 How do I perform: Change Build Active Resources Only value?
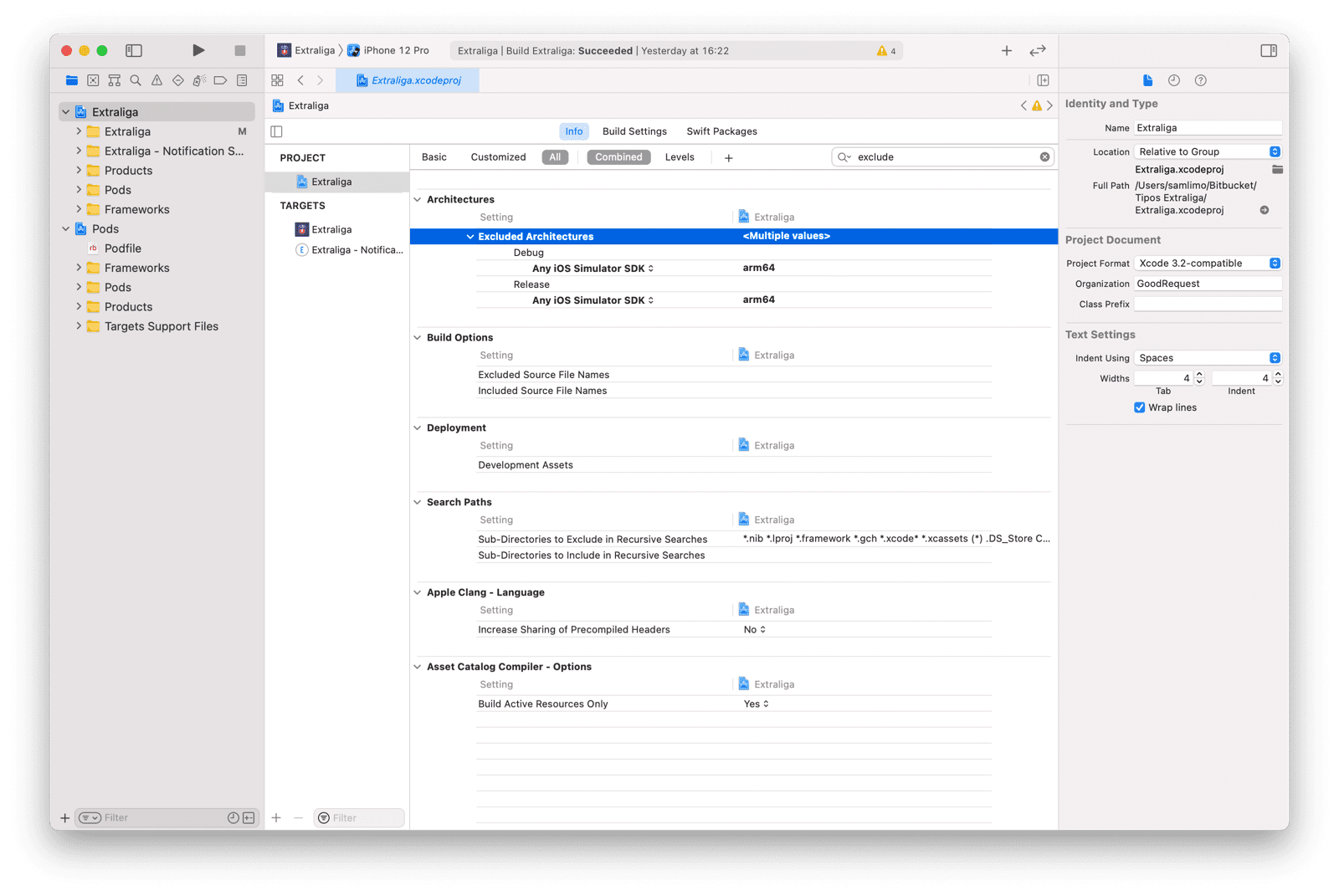(756, 704)
